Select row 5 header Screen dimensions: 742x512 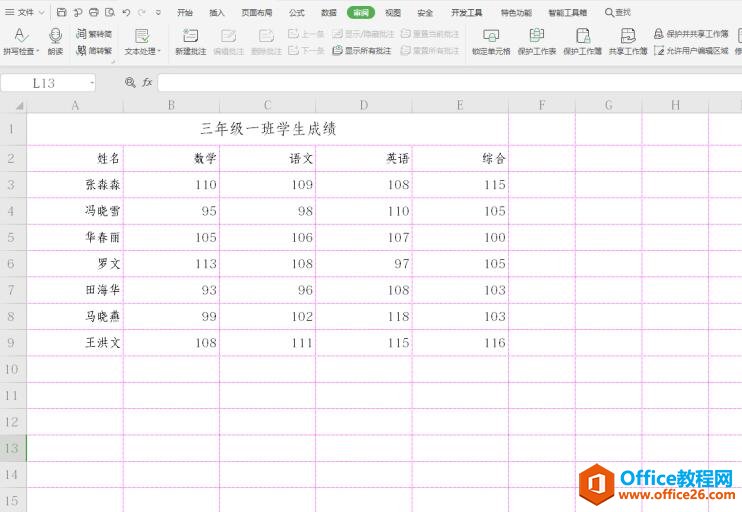click(x=13, y=237)
